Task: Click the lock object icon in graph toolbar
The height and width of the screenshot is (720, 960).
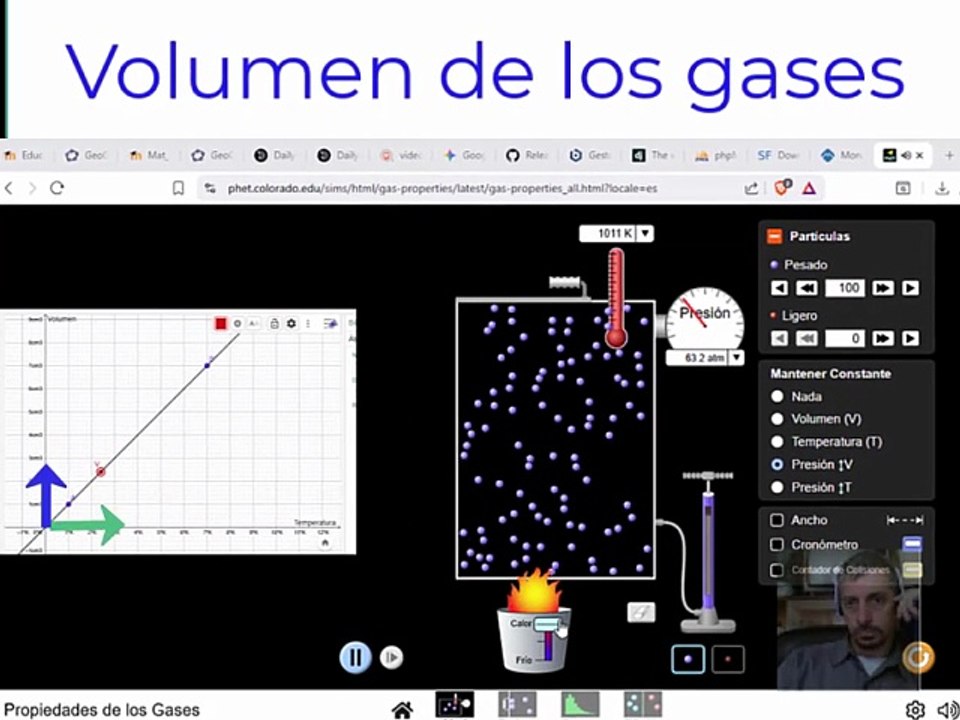Action: tap(274, 323)
